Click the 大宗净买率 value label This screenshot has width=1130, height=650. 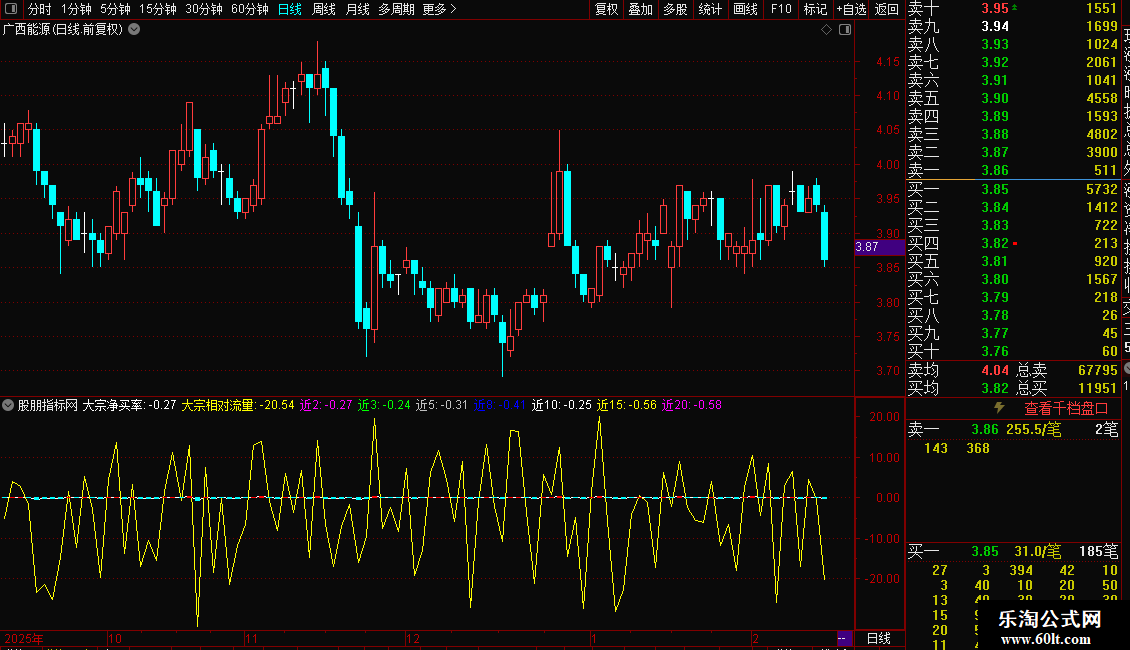129,405
